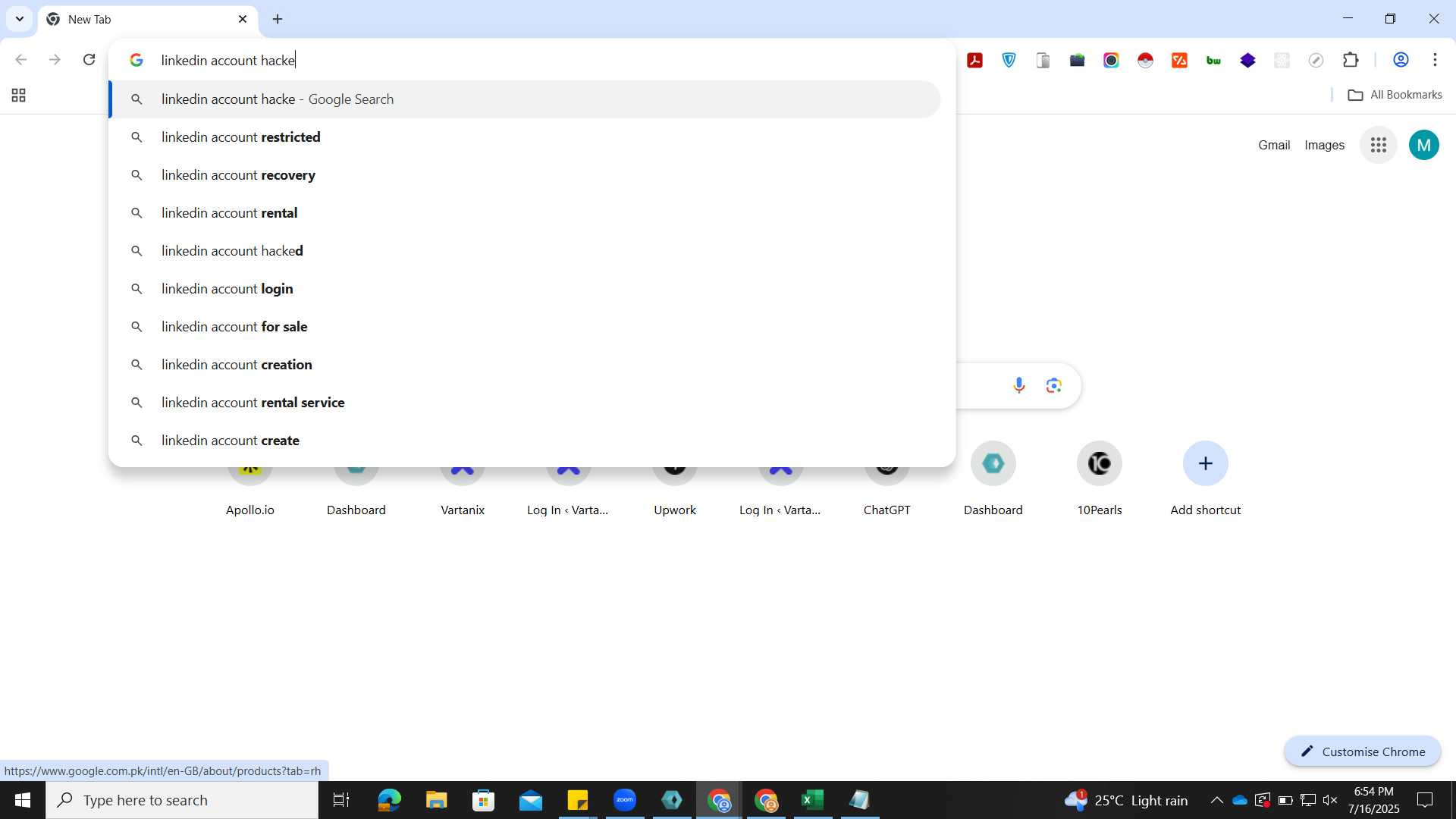1456x819 pixels.
Task: Open the Gmail link
Action: 1274,145
